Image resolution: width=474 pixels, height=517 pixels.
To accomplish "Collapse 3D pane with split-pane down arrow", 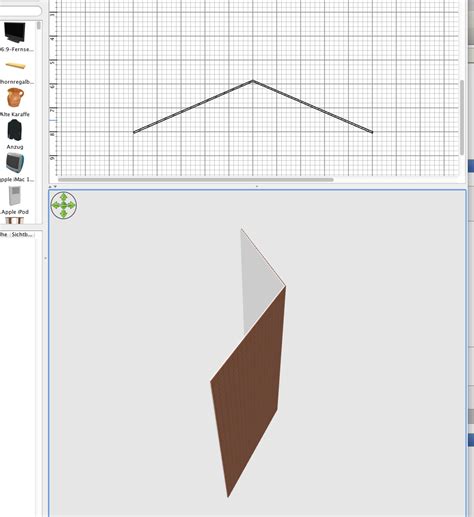I will point(55,187).
